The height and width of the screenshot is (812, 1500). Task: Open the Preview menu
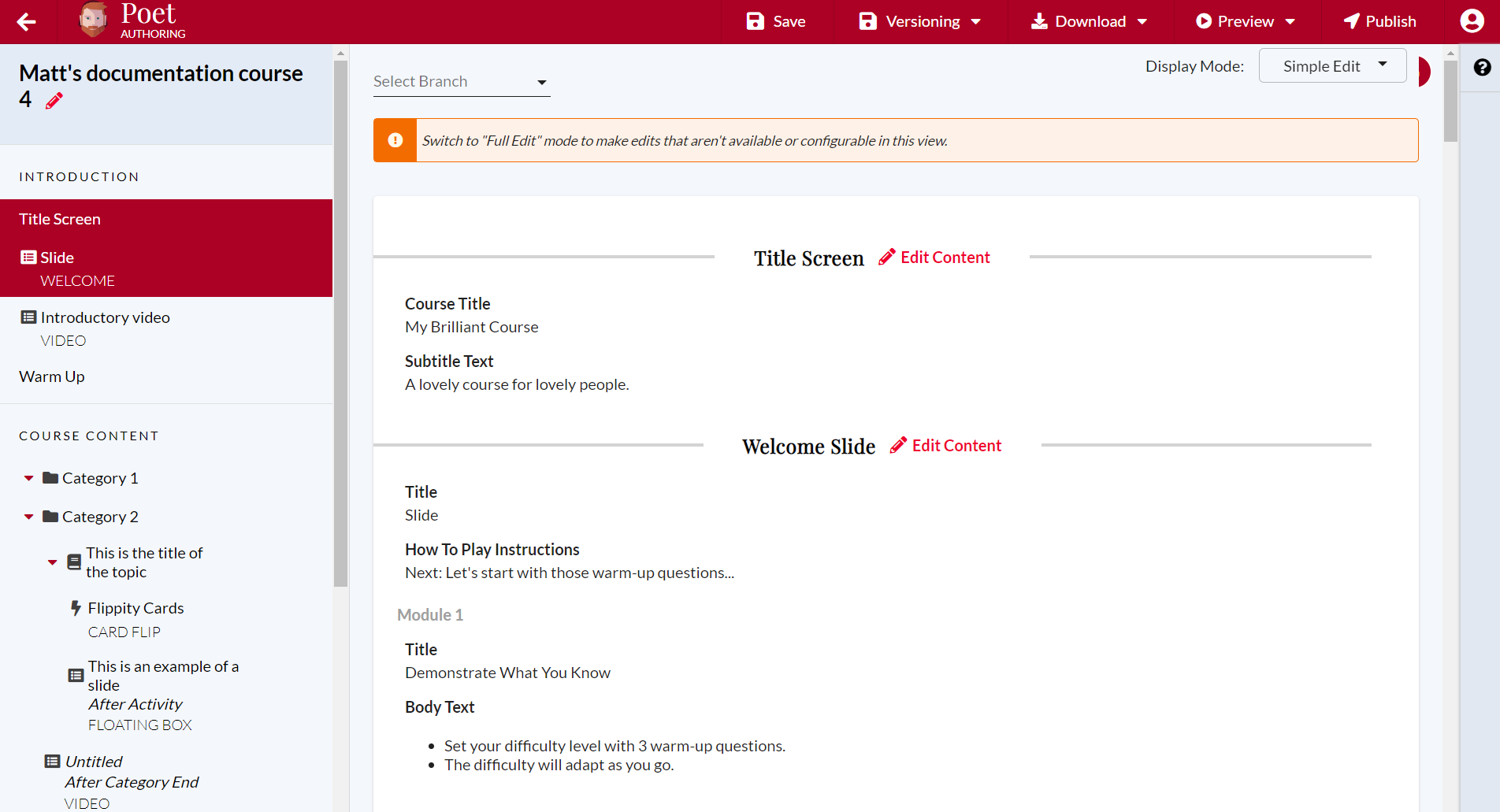(1244, 21)
